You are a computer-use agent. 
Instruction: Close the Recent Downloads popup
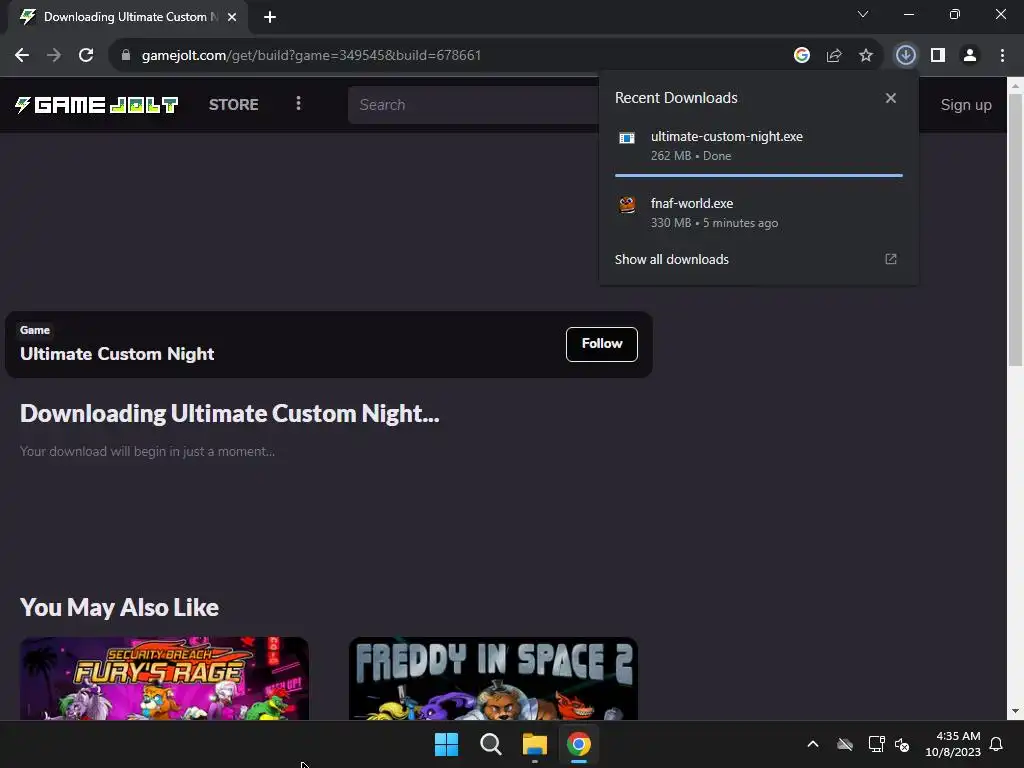[x=891, y=98]
